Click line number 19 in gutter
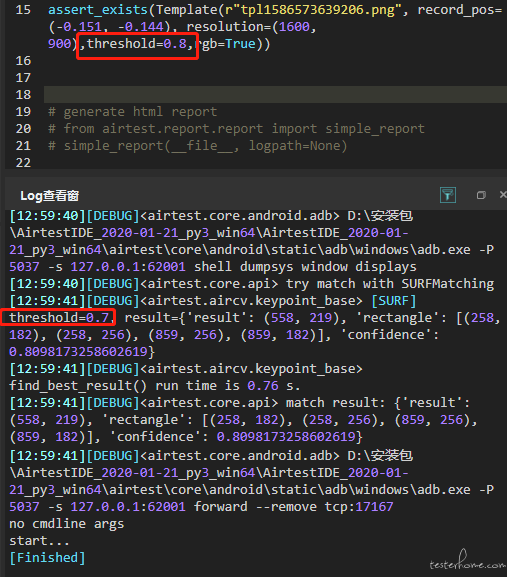 (23, 111)
